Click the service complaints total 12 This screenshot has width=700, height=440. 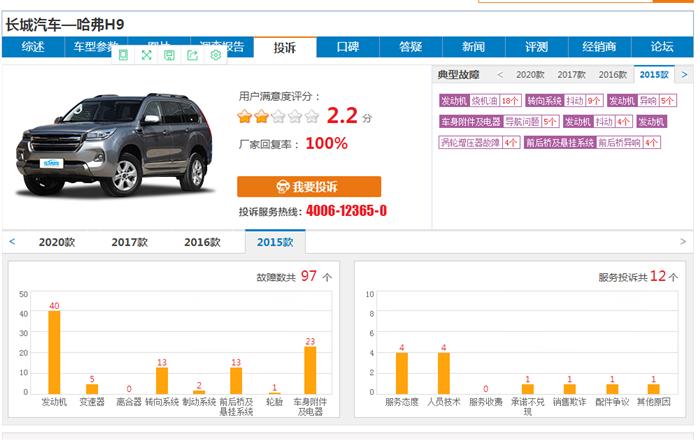(658, 276)
